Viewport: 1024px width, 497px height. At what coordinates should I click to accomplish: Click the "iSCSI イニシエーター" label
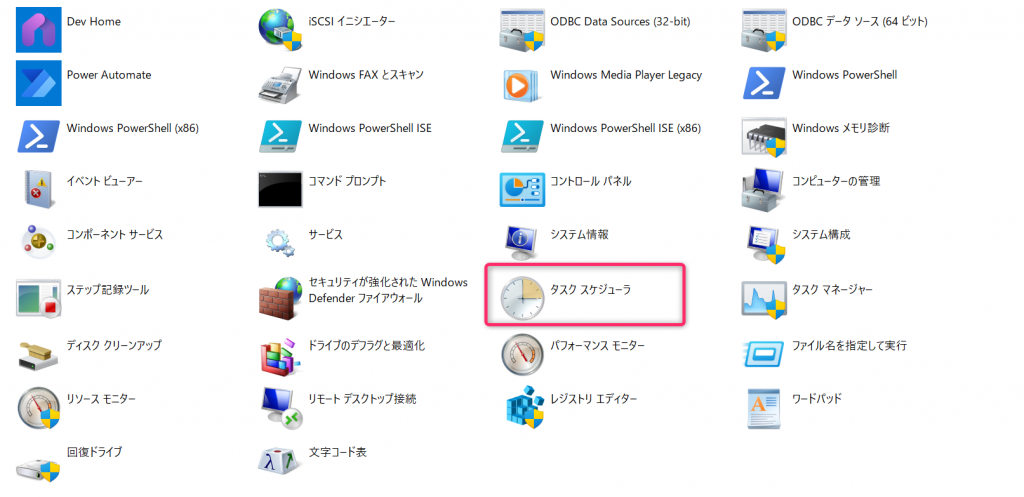click(x=352, y=21)
